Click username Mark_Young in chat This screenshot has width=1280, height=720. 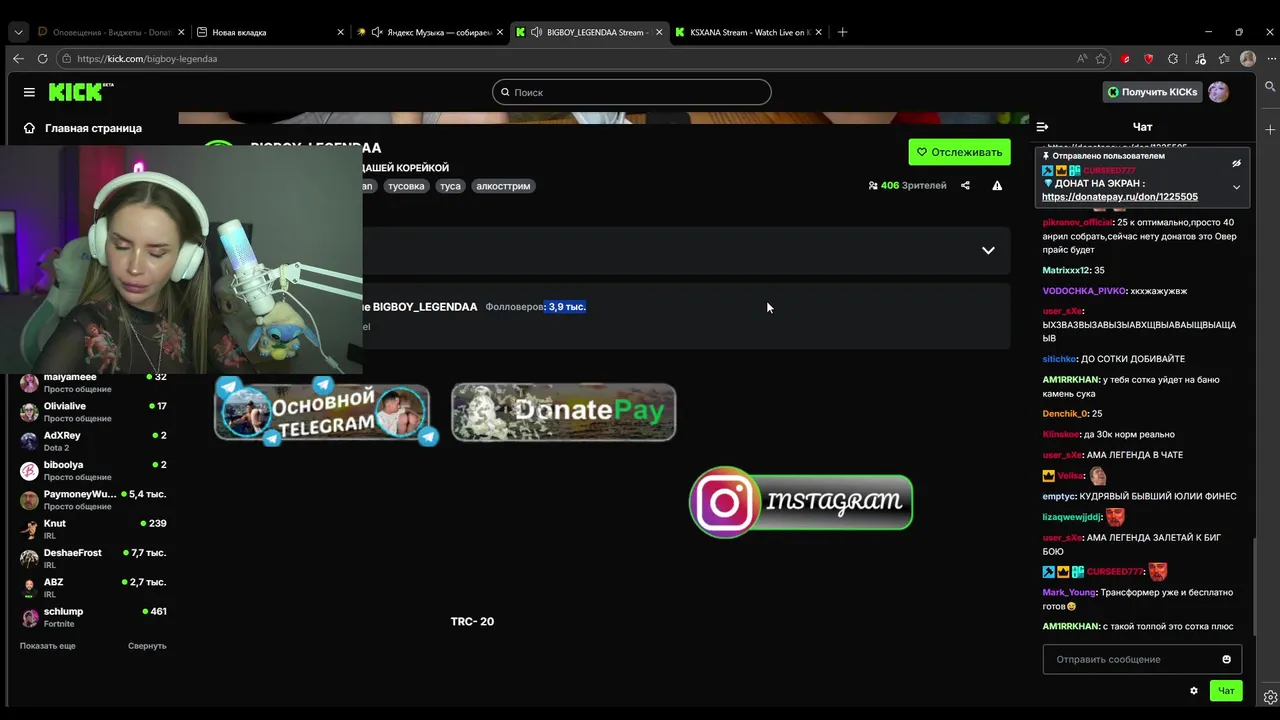coord(1069,592)
